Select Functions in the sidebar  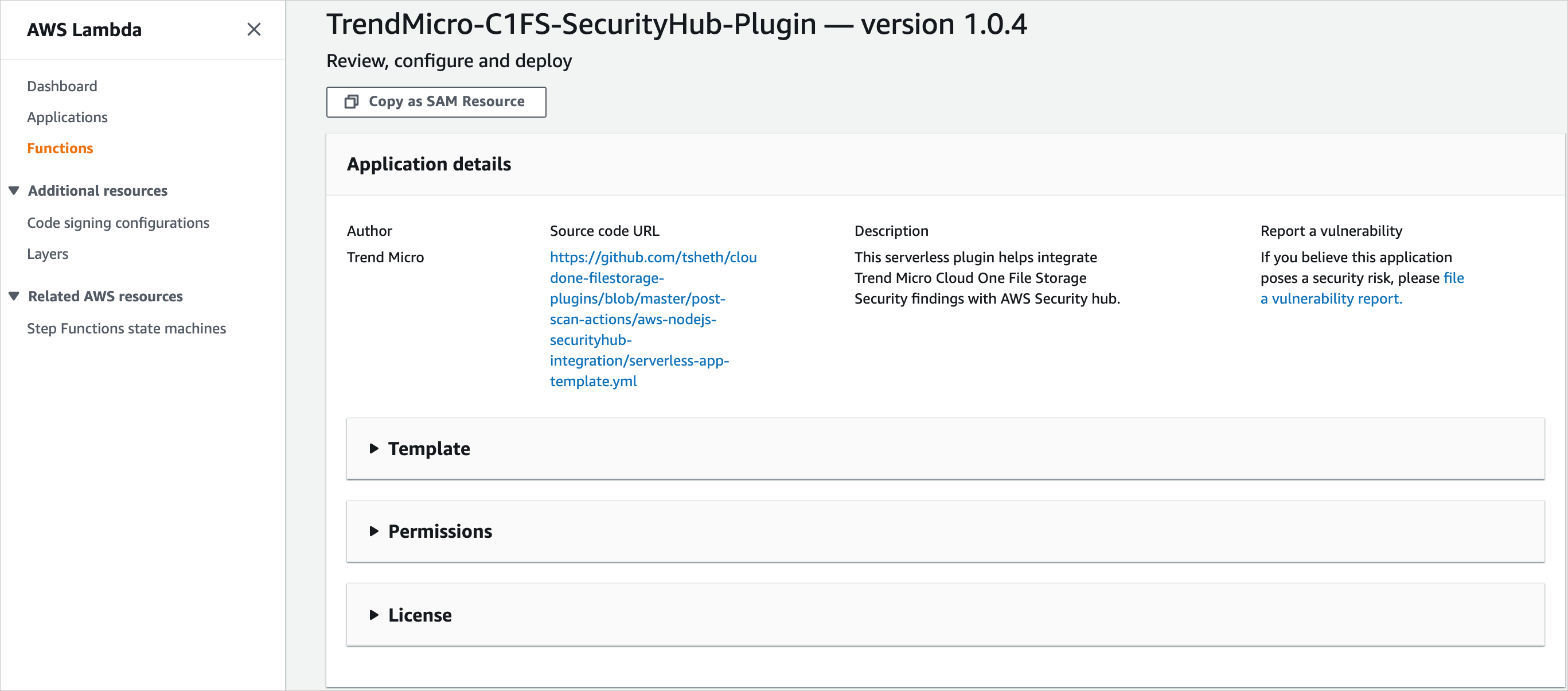tap(60, 148)
